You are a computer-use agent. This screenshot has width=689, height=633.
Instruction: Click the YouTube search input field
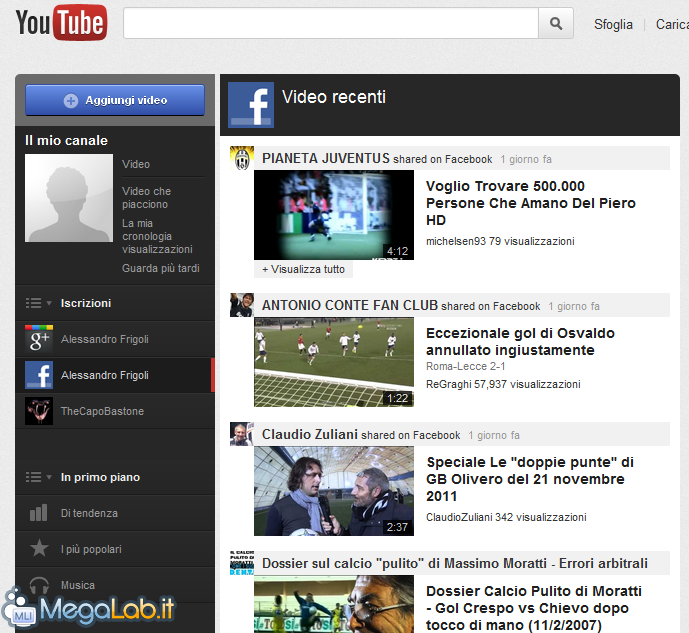tap(331, 23)
